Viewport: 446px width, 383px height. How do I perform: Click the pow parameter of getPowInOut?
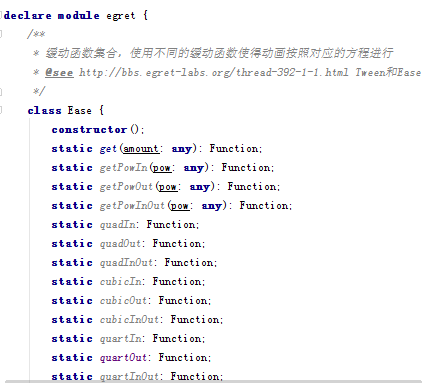click(180, 206)
